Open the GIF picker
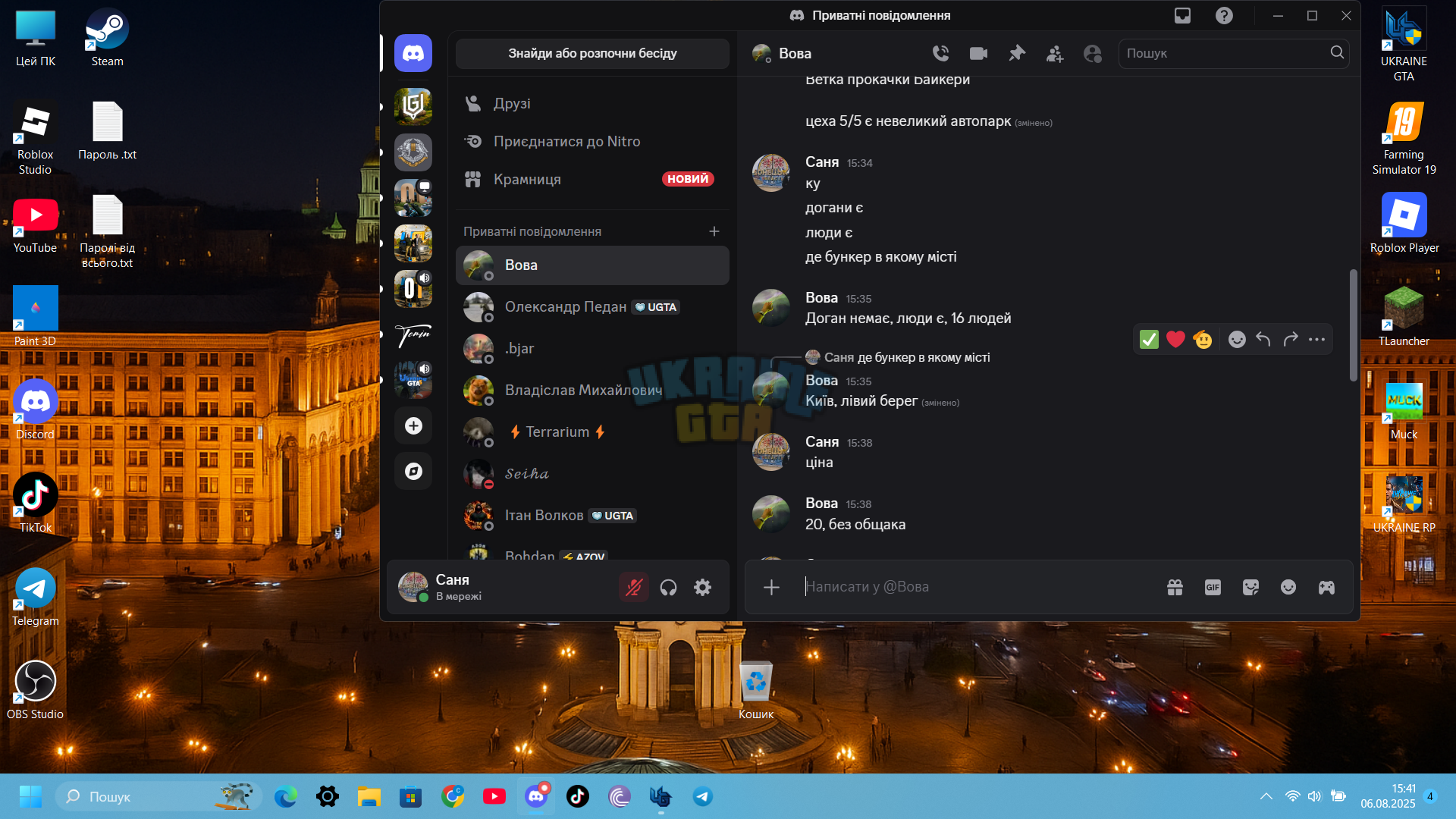 (1213, 587)
